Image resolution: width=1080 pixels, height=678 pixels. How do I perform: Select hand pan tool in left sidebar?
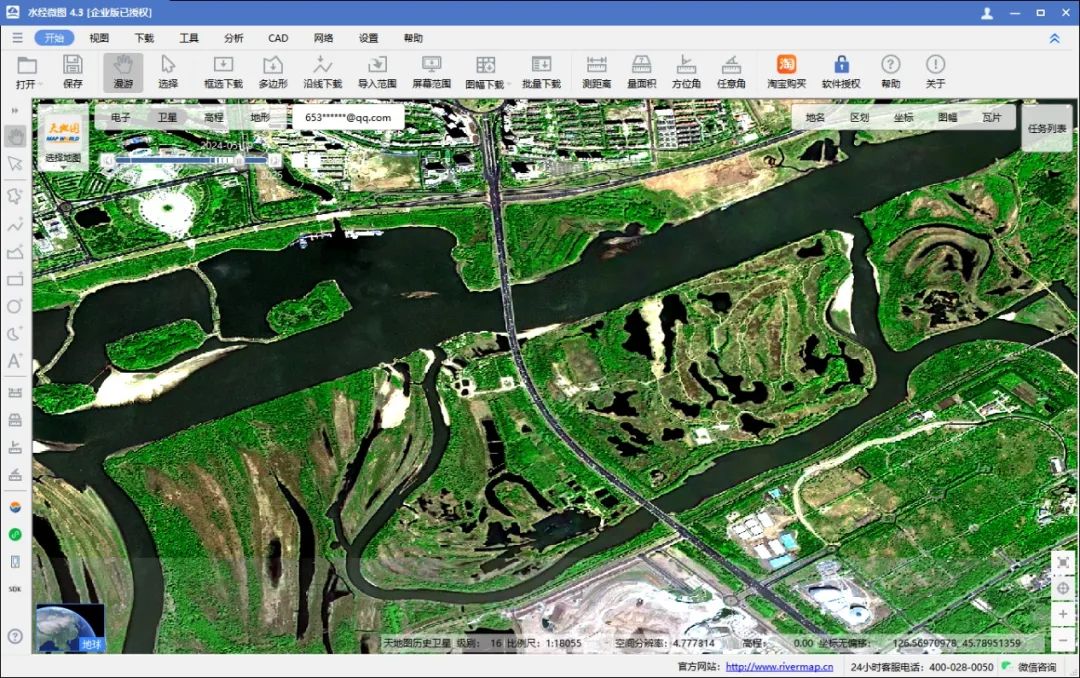(x=15, y=136)
